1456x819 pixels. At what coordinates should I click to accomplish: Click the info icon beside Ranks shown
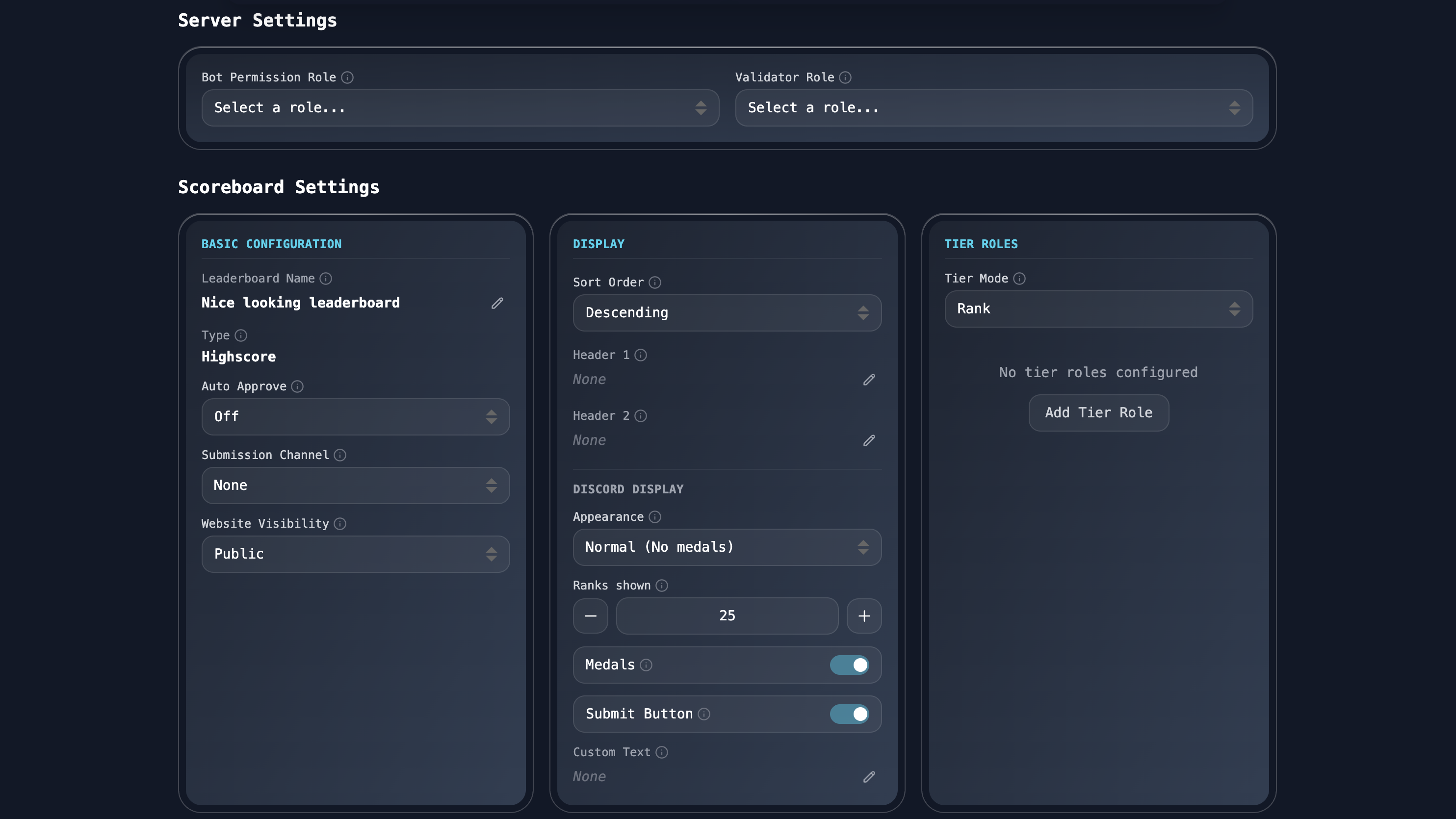(661, 586)
